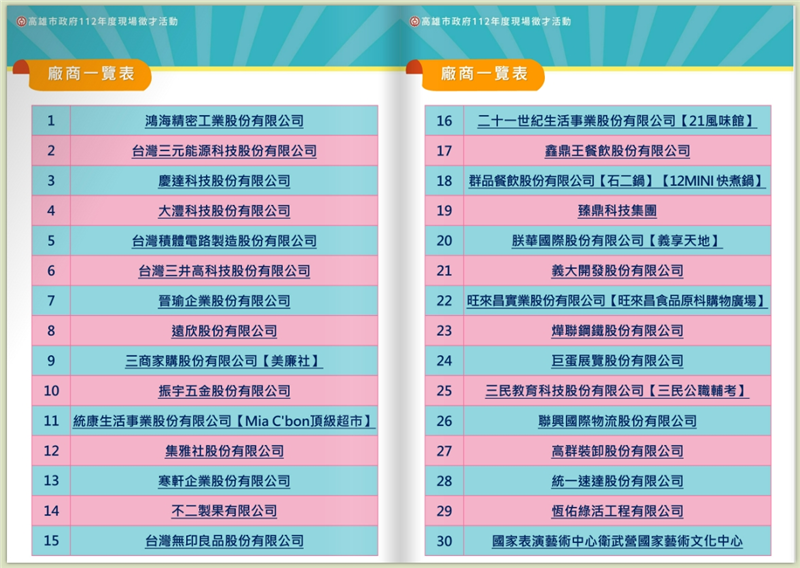Open 旺來昌實業【旺來昌食品原料購物廣場】 link
Viewport: 800px width, 568px height.
(x=617, y=301)
